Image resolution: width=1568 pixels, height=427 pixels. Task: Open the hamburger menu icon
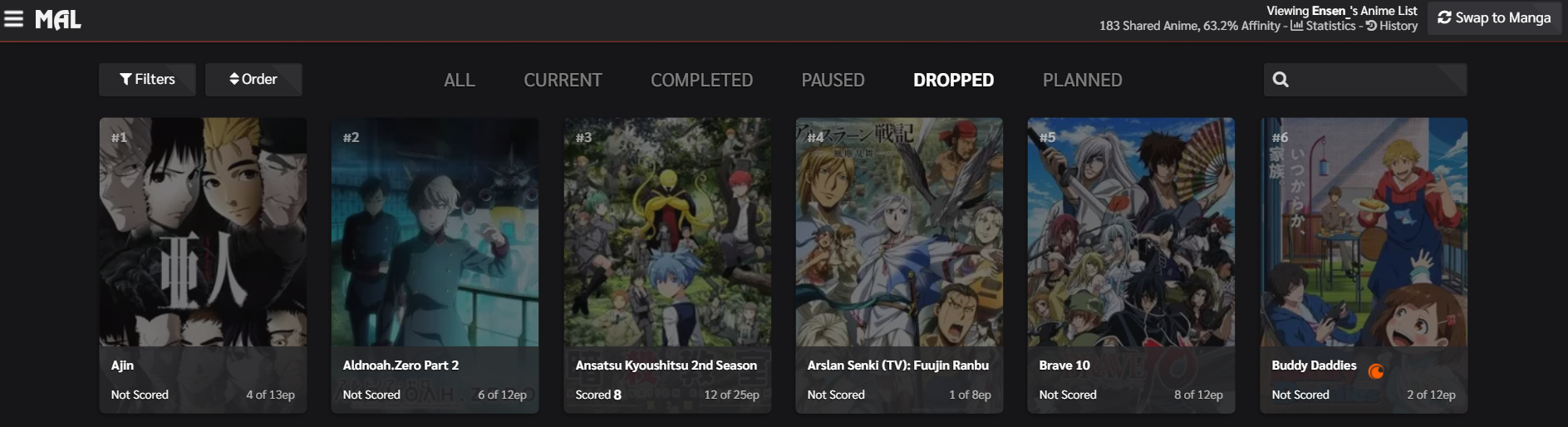(x=13, y=18)
